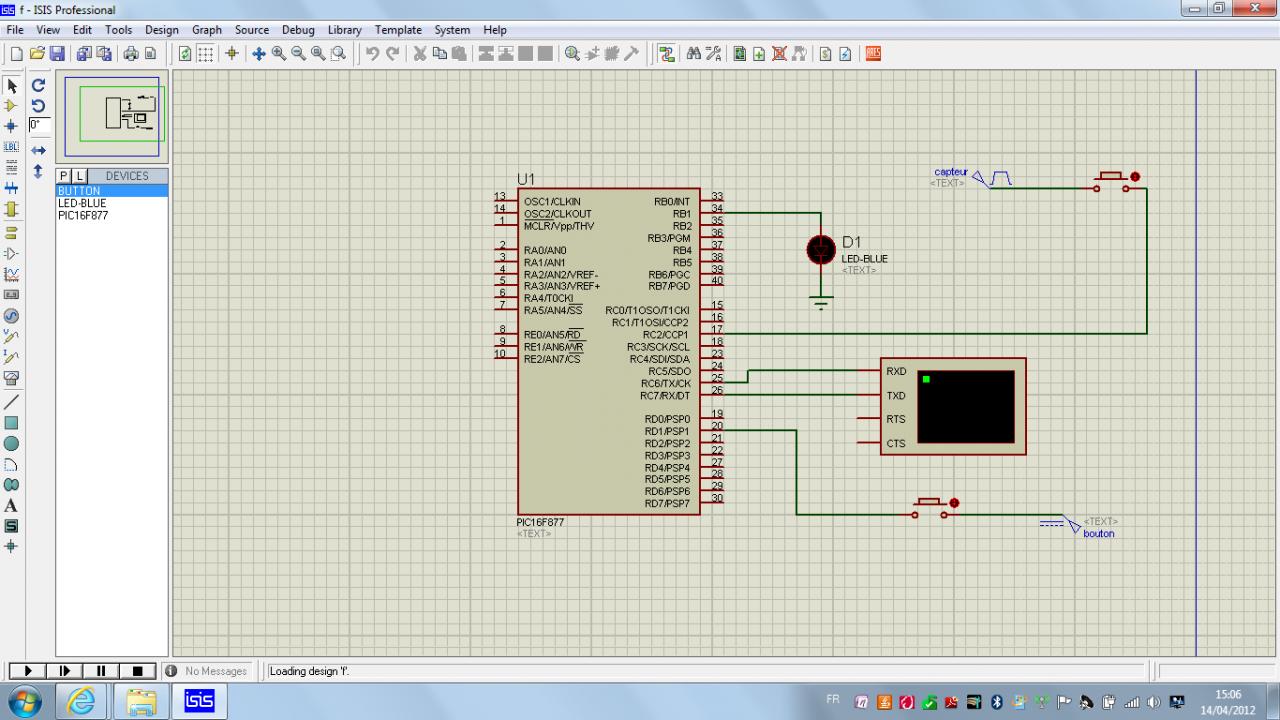Click the L library manager button
This screenshot has height=720, width=1280.
[80, 176]
